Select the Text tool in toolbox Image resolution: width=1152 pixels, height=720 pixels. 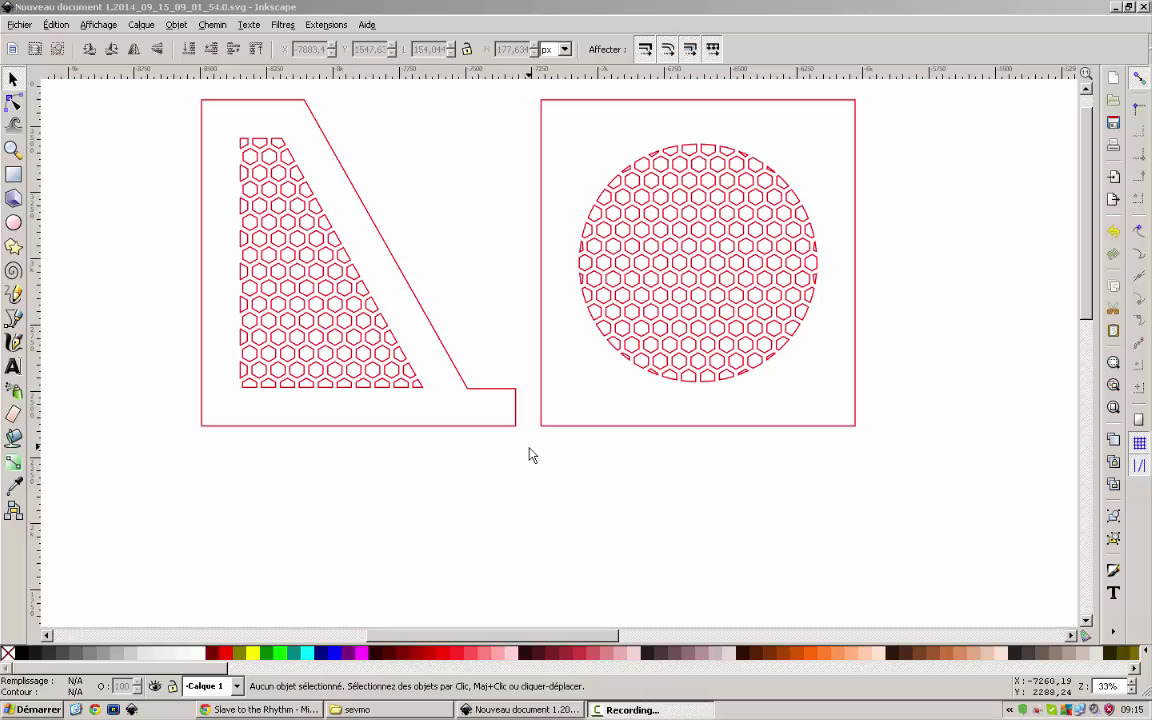[13, 367]
